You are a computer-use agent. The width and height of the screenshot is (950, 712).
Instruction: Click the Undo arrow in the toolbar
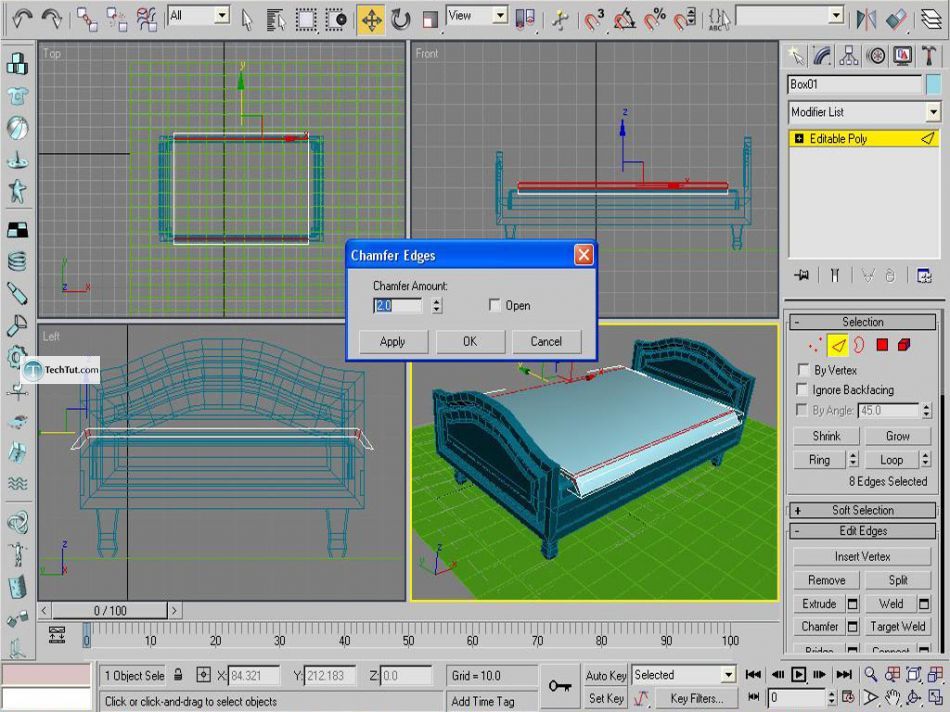(x=22, y=18)
